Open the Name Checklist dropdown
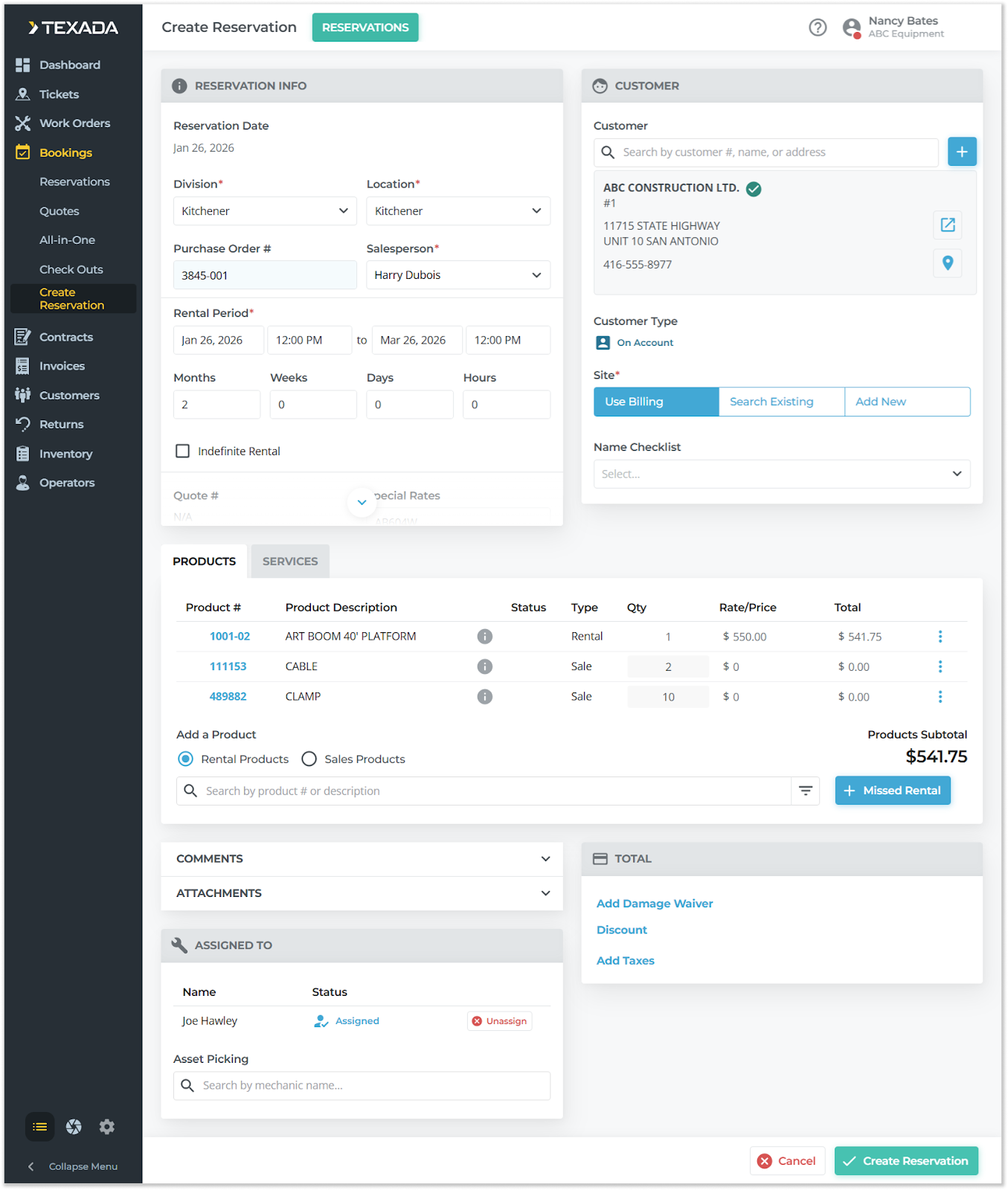1008x1190 pixels. click(781, 474)
